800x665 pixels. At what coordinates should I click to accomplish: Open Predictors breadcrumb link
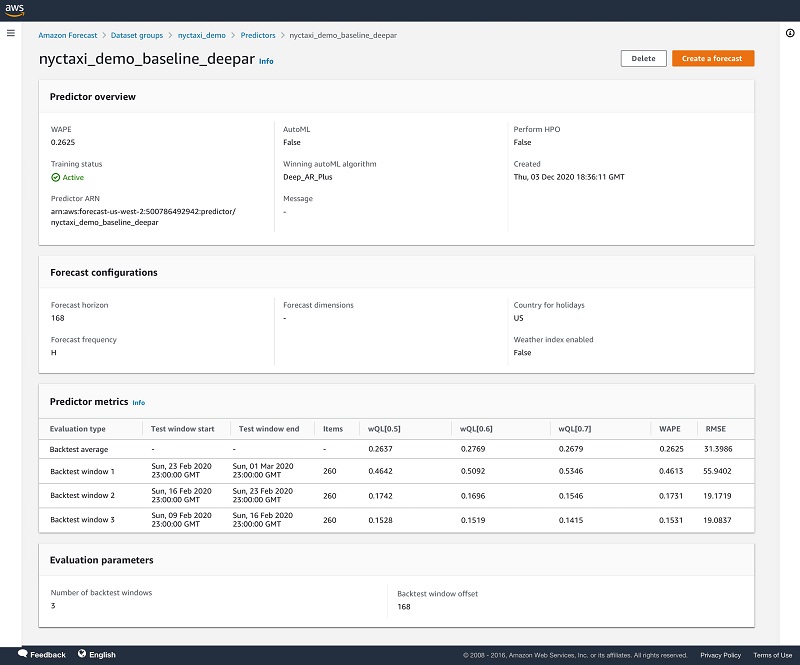tap(258, 35)
